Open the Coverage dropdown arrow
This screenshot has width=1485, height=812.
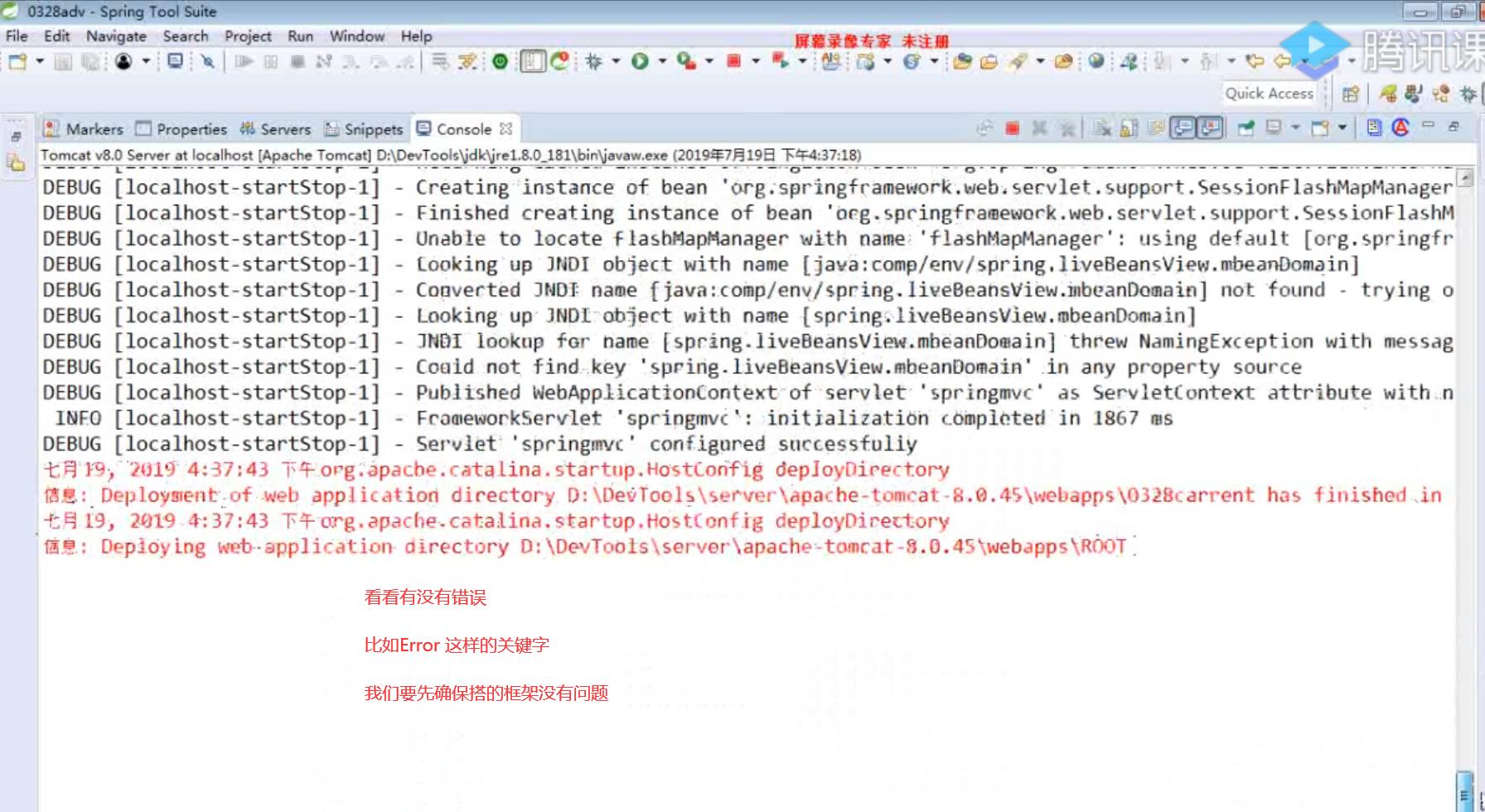[709, 61]
